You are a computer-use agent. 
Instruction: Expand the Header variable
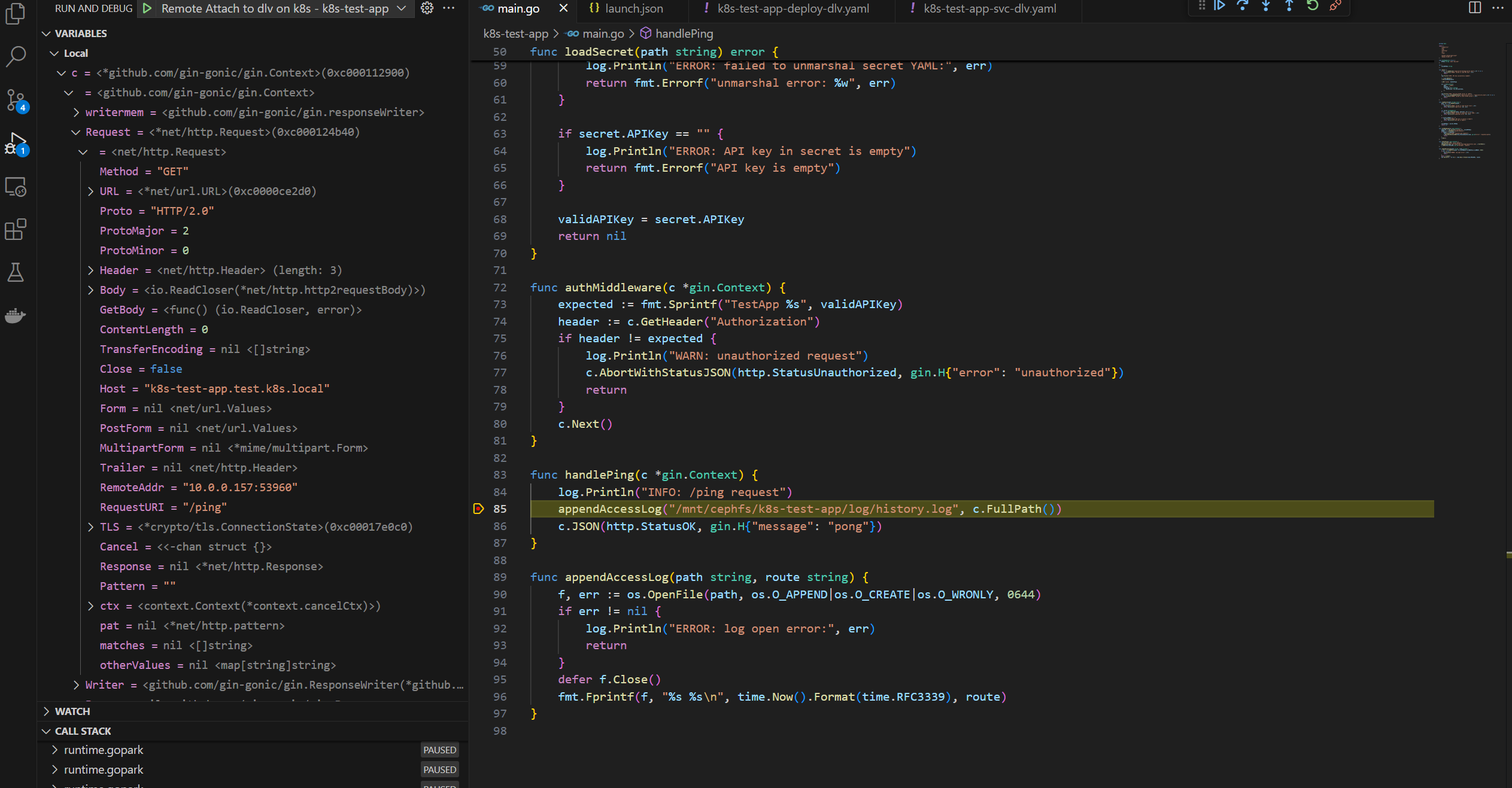click(x=90, y=270)
